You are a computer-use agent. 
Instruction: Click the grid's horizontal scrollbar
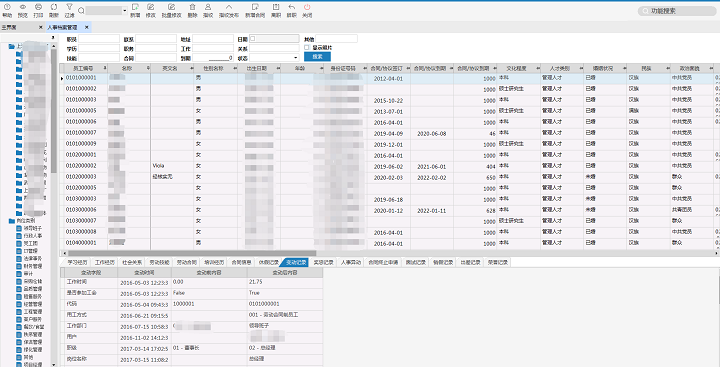click(192, 253)
